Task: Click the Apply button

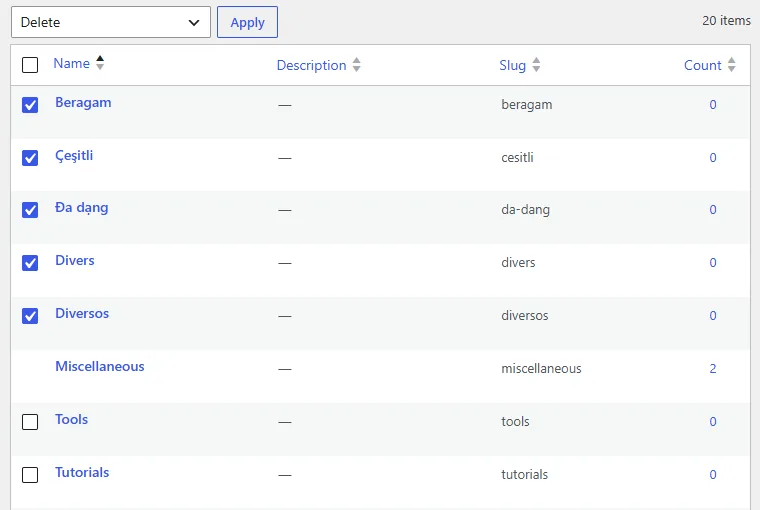Action: tap(247, 22)
